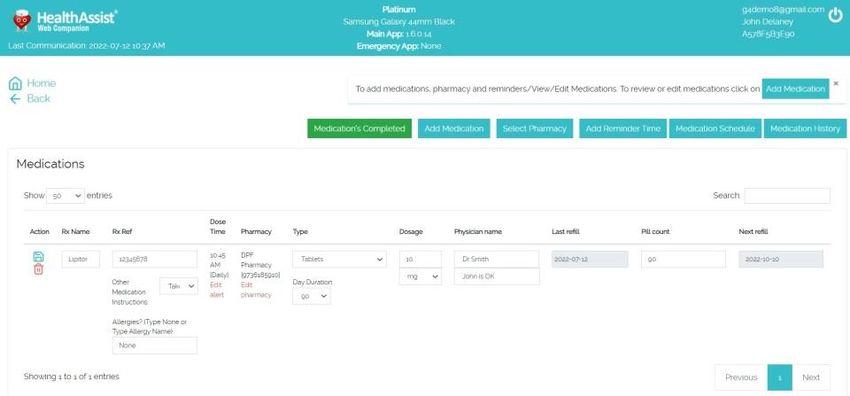Save the Lipitor row with disk icon
Screen dimensions: 850x396
coord(38,257)
